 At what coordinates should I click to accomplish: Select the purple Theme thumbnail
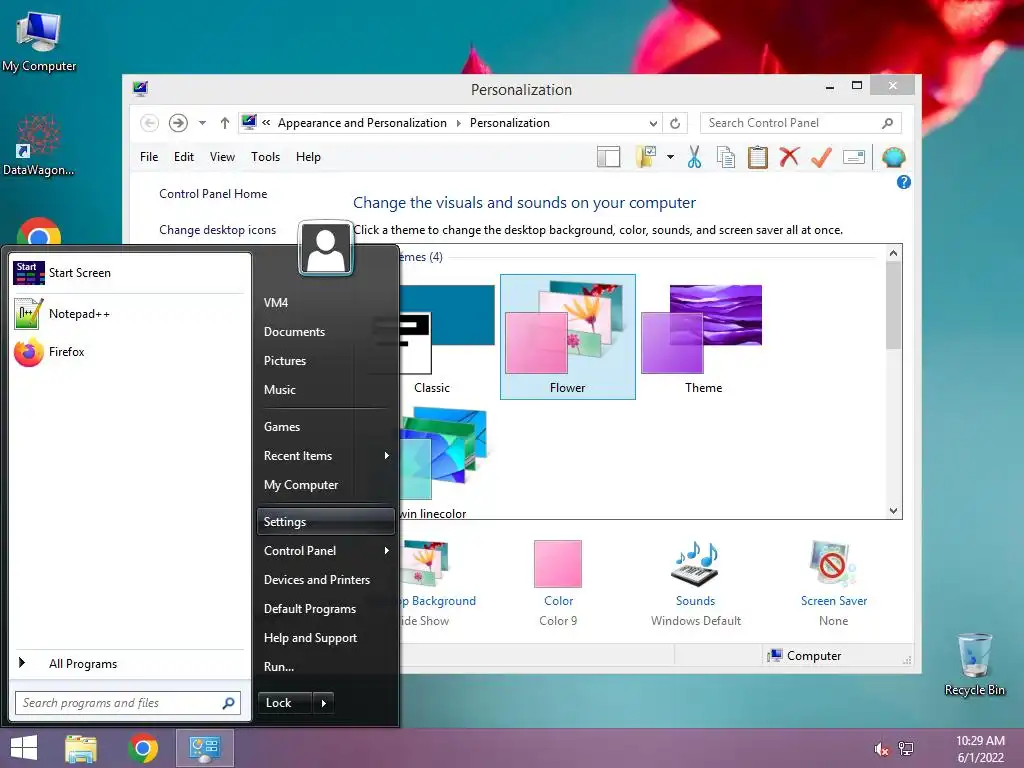click(x=703, y=336)
